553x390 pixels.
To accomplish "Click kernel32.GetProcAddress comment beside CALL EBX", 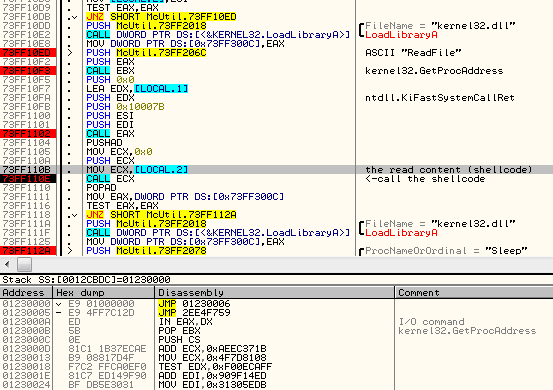I will pyautogui.click(x=434, y=71).
